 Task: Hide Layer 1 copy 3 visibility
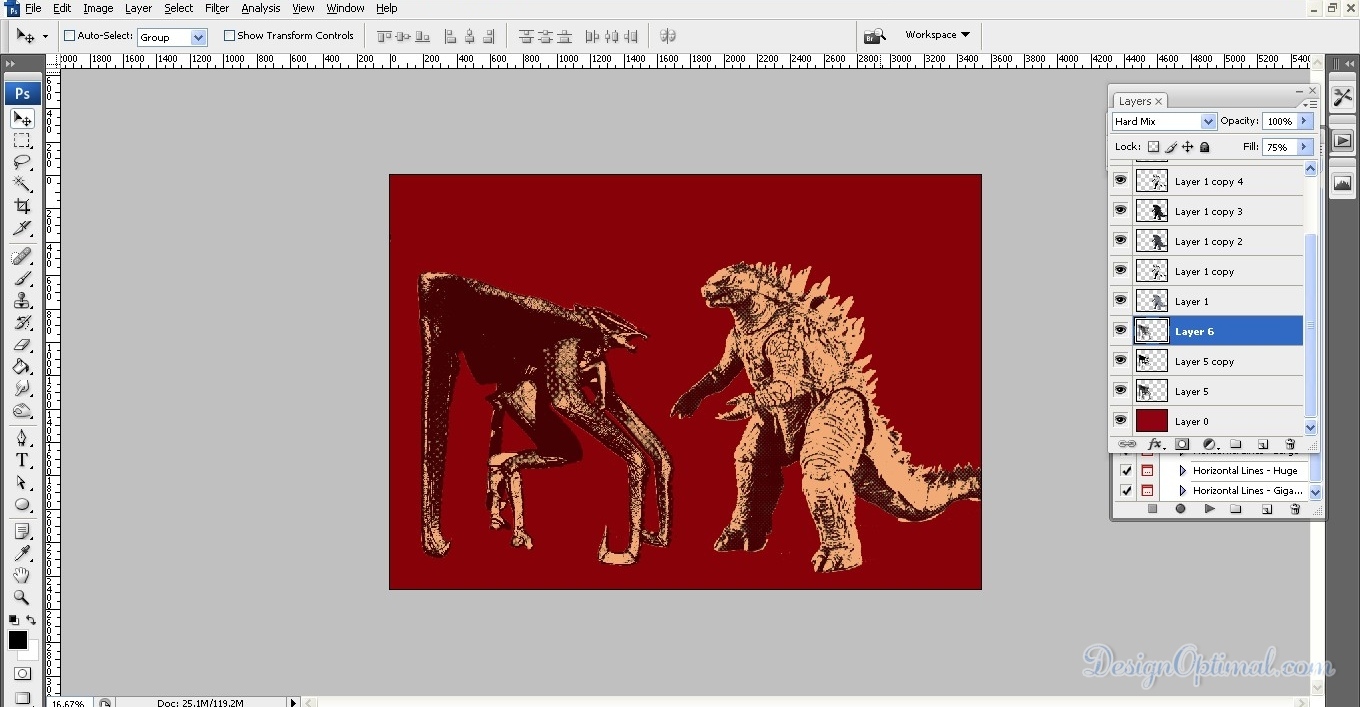point(1120,211)
